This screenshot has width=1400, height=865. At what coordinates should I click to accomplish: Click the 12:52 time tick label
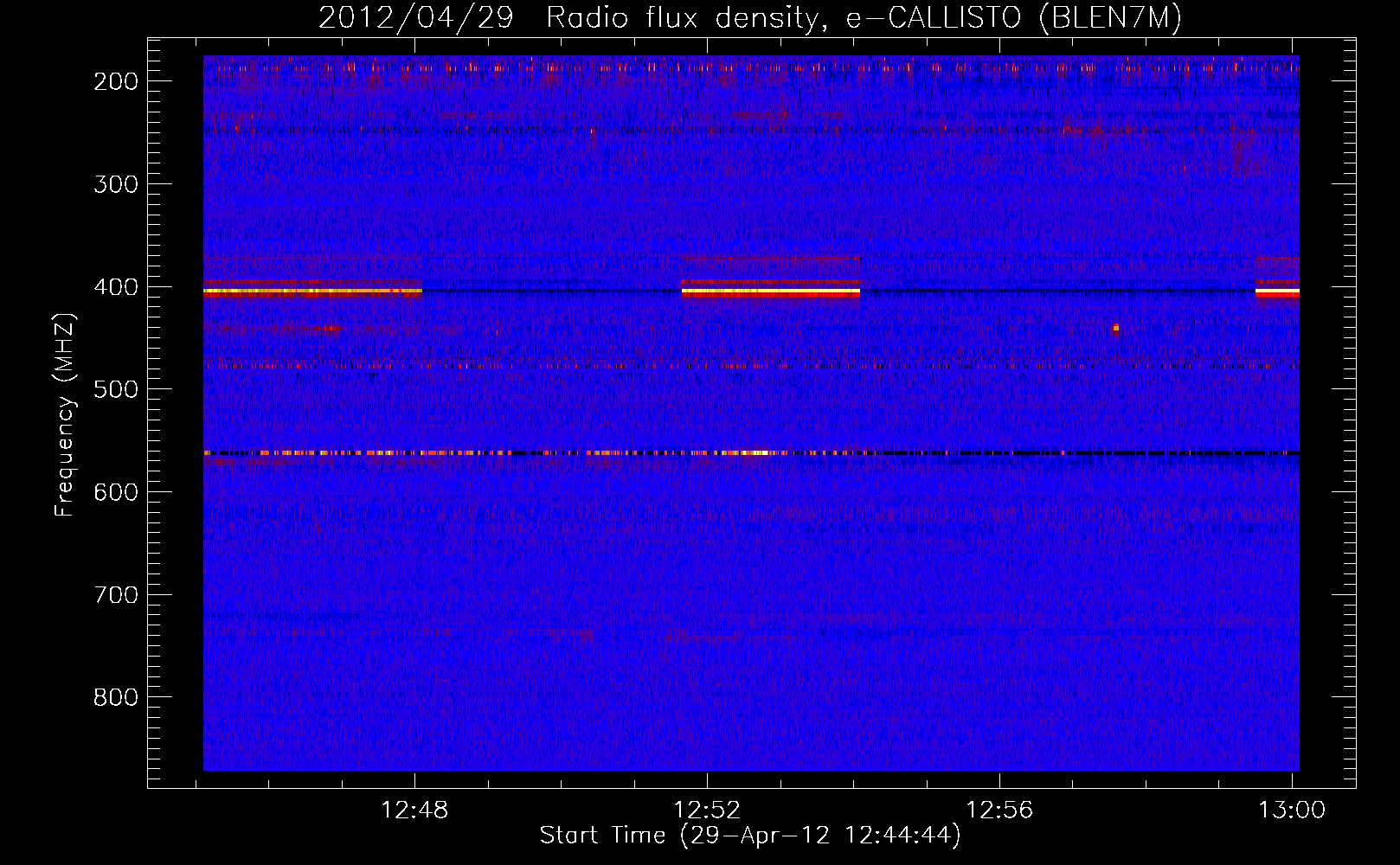[708, 811]
